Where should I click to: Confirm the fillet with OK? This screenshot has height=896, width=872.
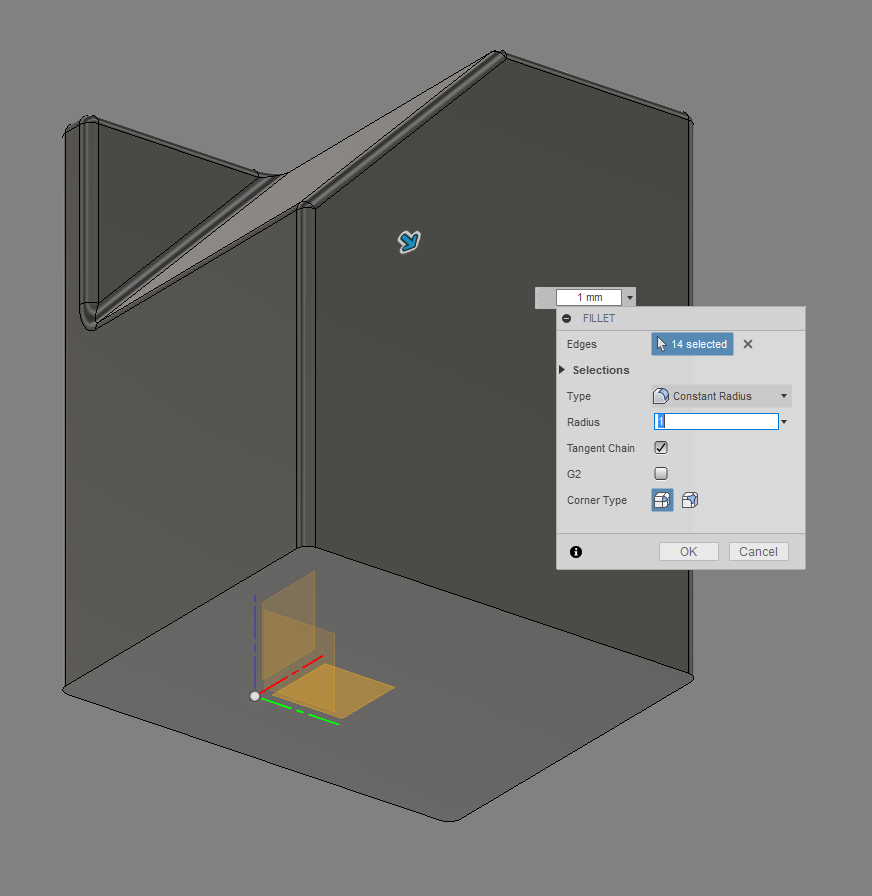(x=688, y=551)
